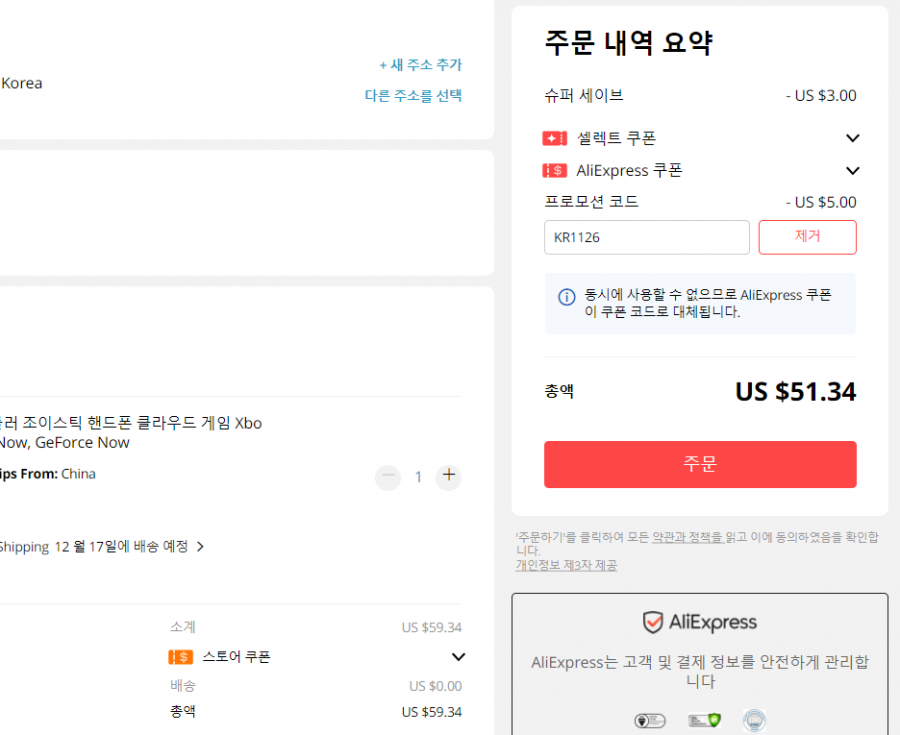Screen dimensions: 900x735
Task: Expand the AliExpress 쿠폰 dropdown
Action: click(x=852, y=170)
